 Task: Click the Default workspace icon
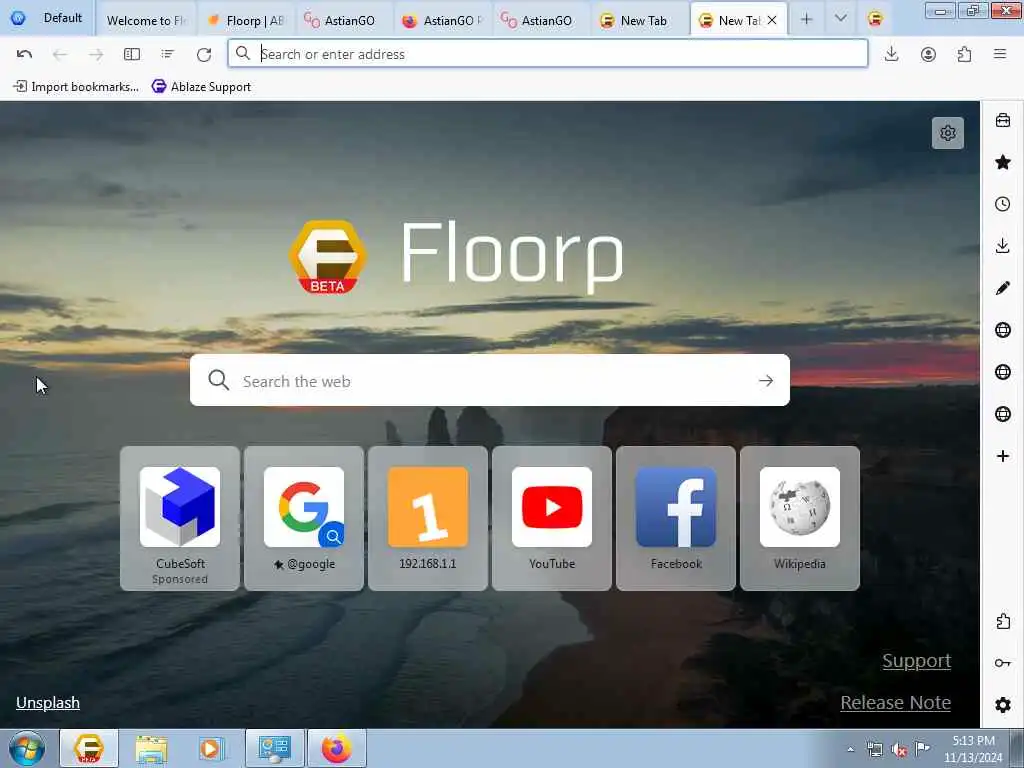18,18
